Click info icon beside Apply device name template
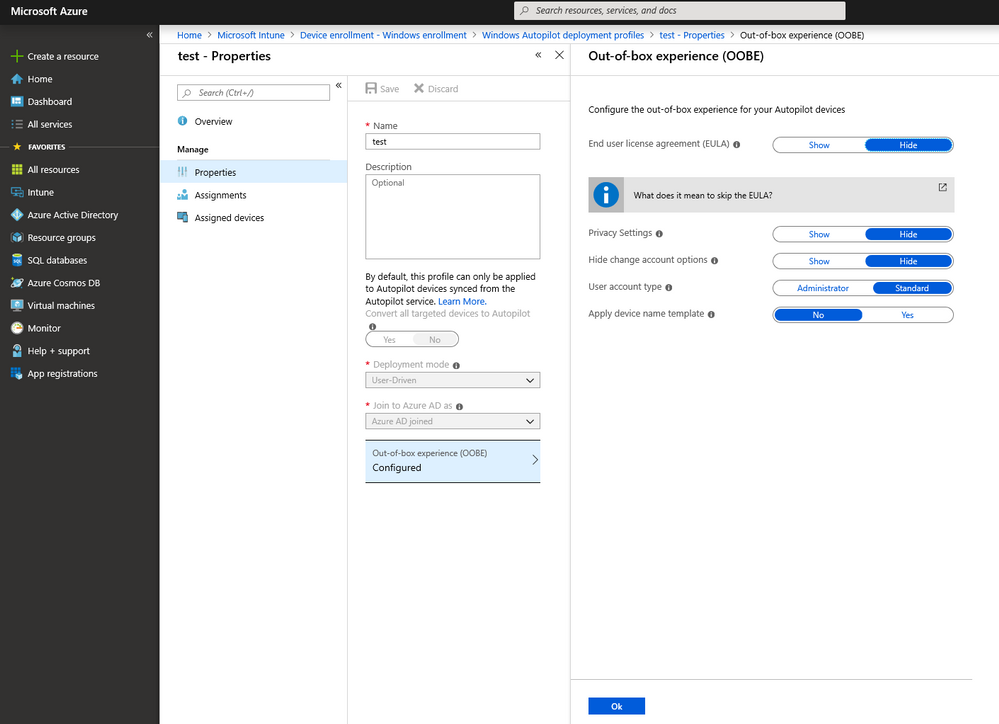The height and width of the screenshot is (724, 999). pos(711,314)
